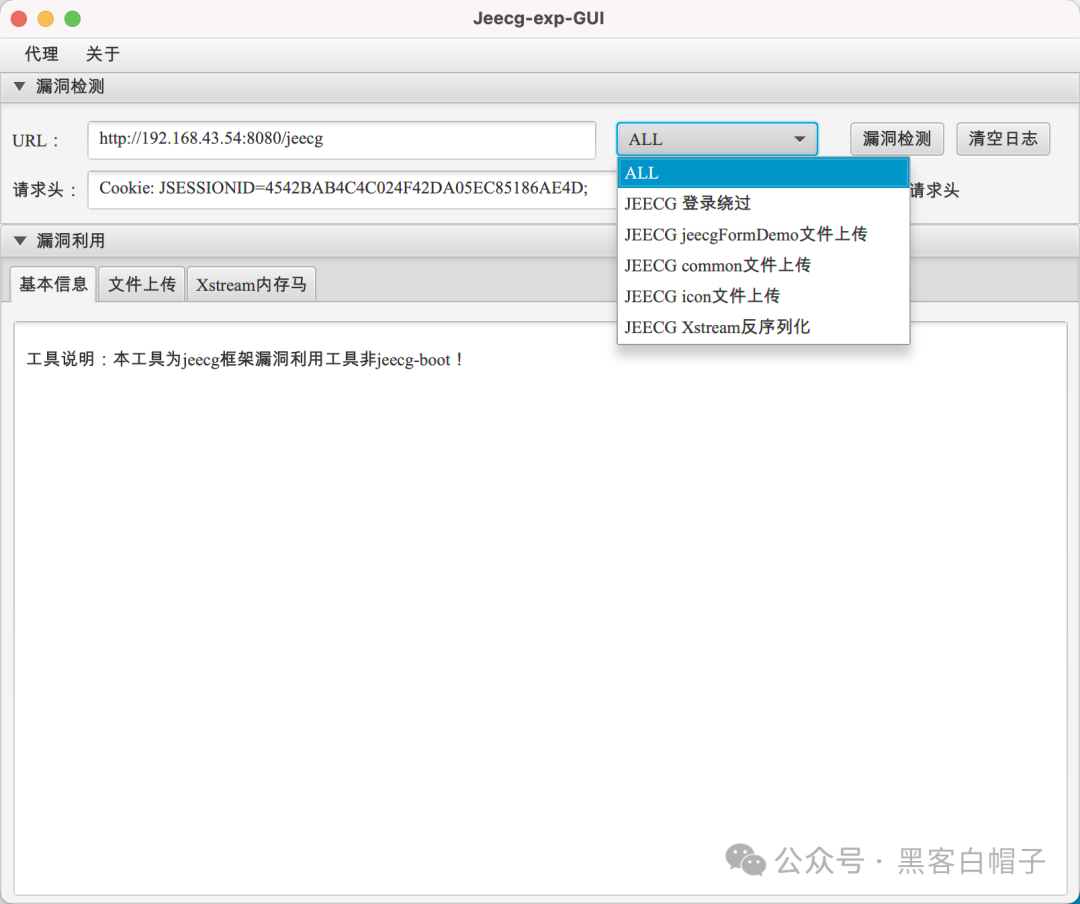Click the 清空日志 button
Viewport: 1080px width, 904px height.
(1003, 139)
